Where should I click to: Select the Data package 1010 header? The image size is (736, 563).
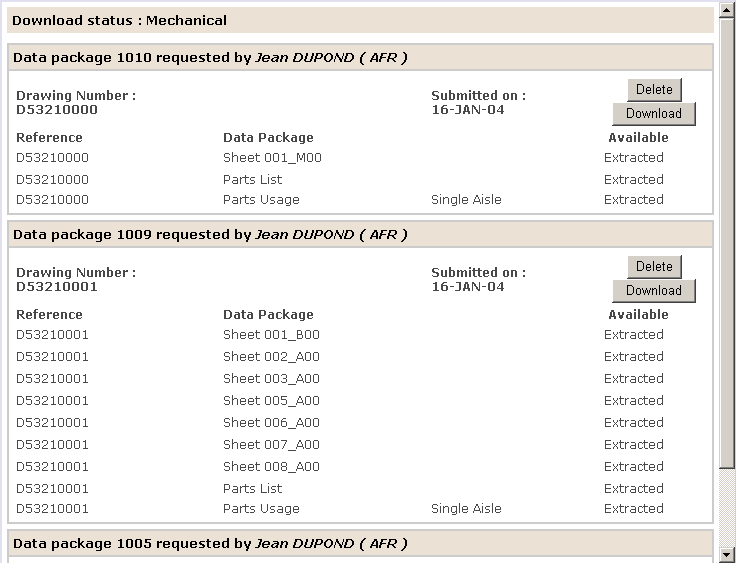[210, 58]
